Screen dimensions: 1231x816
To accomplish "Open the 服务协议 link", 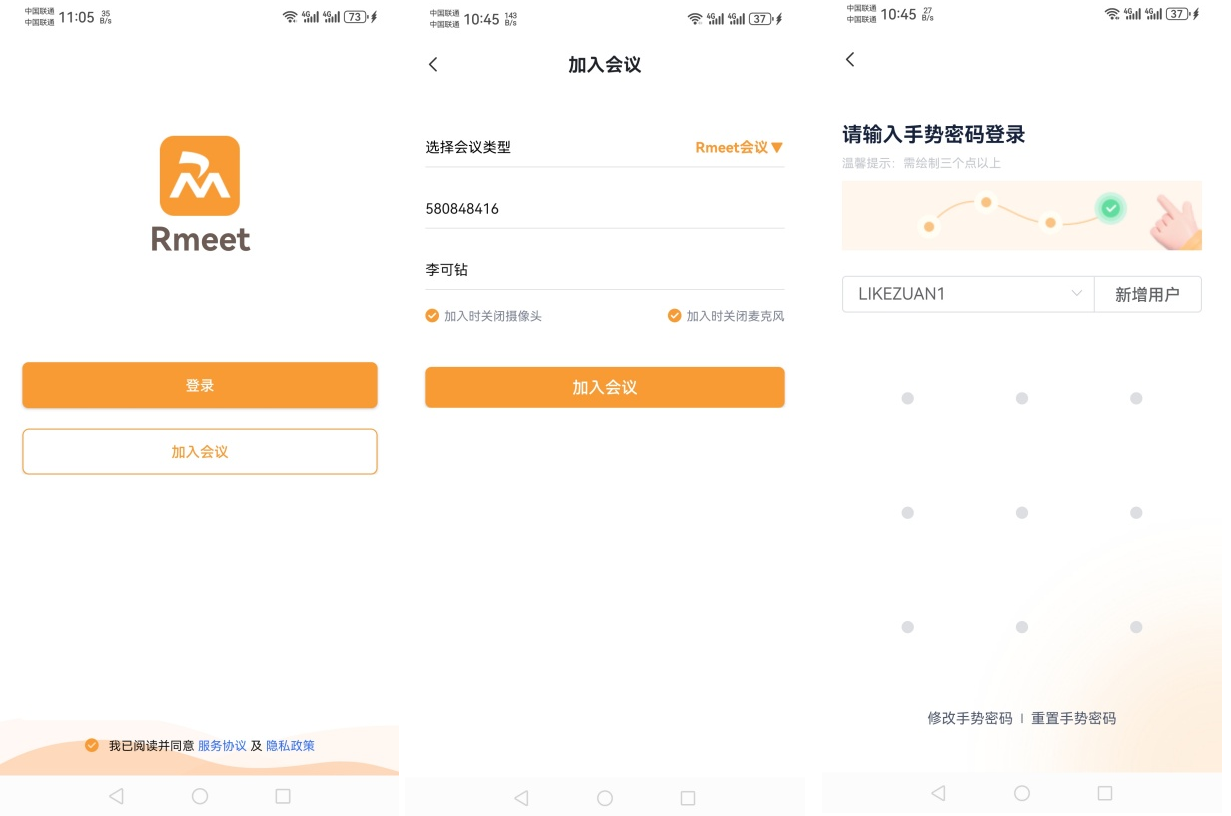I will pyautogui.click(x=222, y=746).
